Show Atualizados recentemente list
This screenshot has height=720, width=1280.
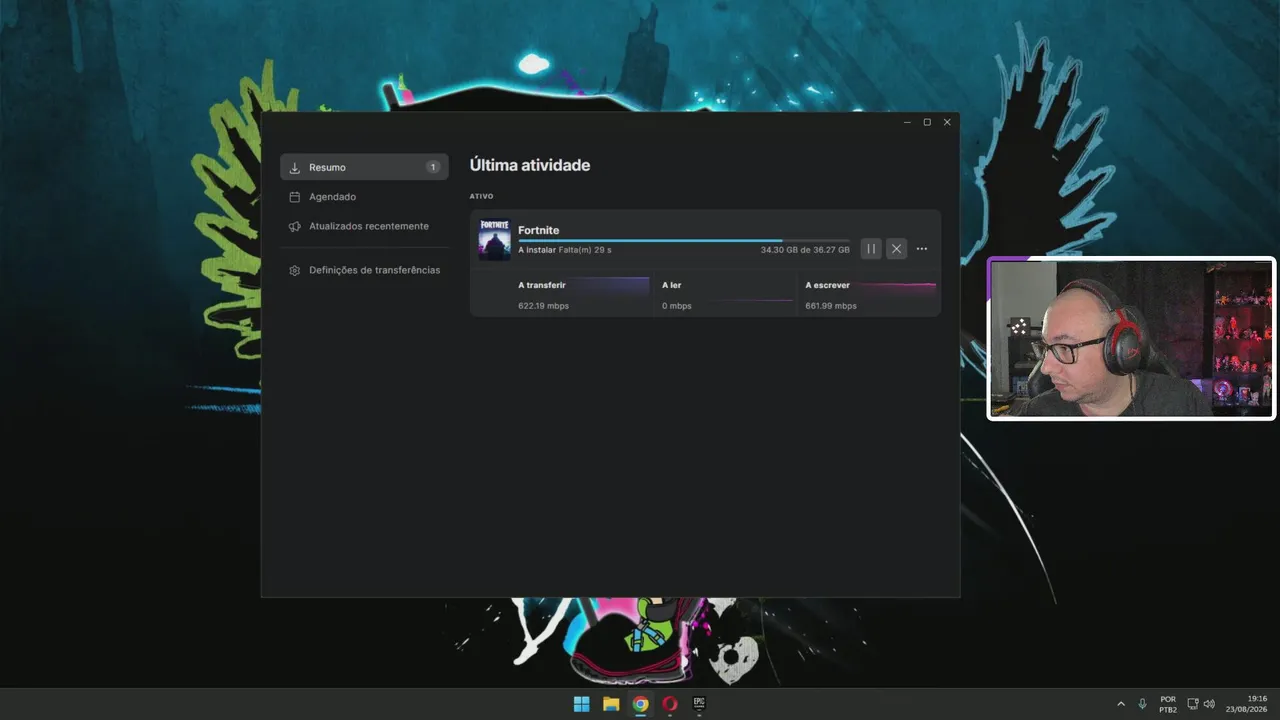[x=364, y=226]
